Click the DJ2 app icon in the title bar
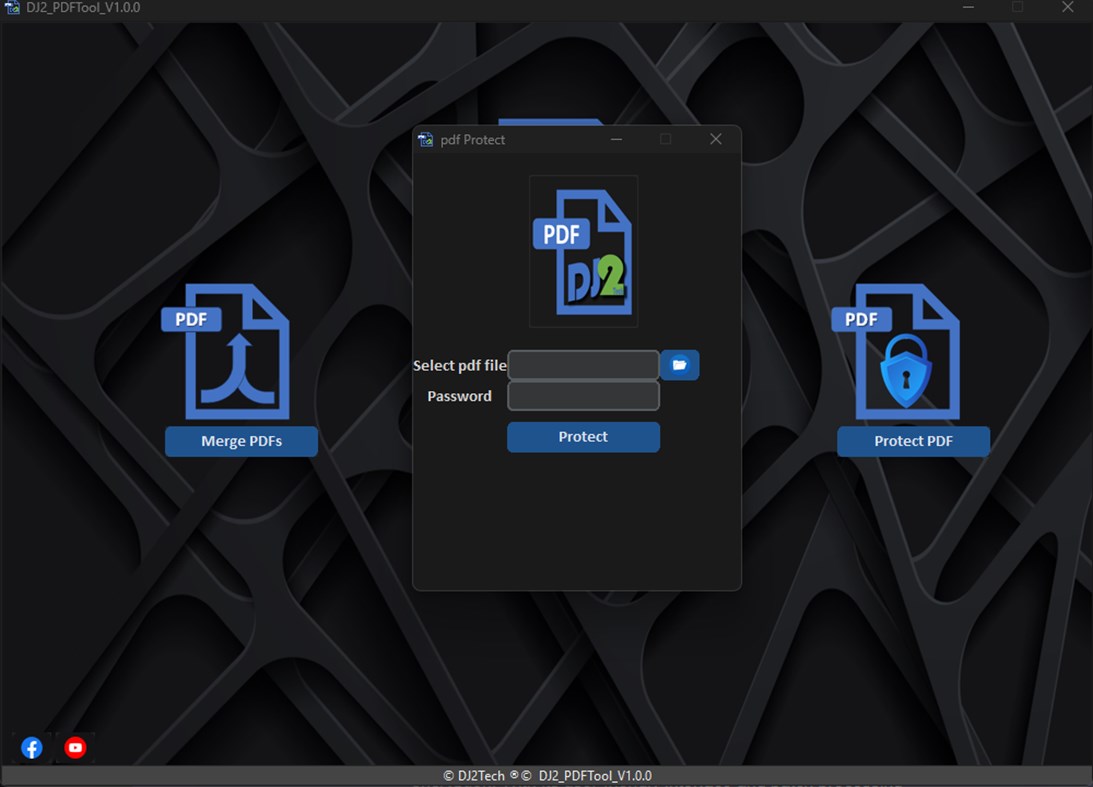1093x787 pixels. 10,7
